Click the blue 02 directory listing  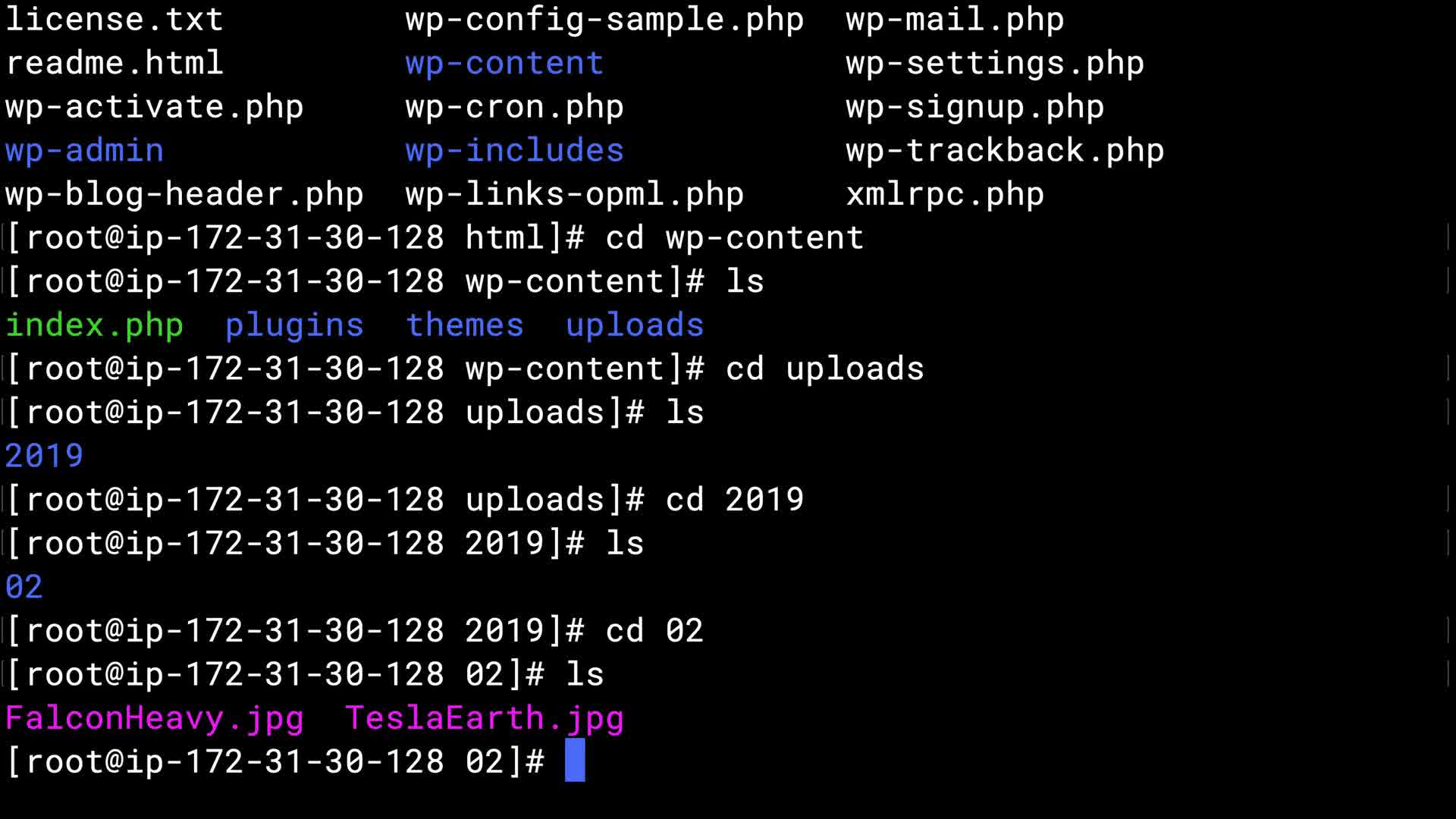coord(24,587)
